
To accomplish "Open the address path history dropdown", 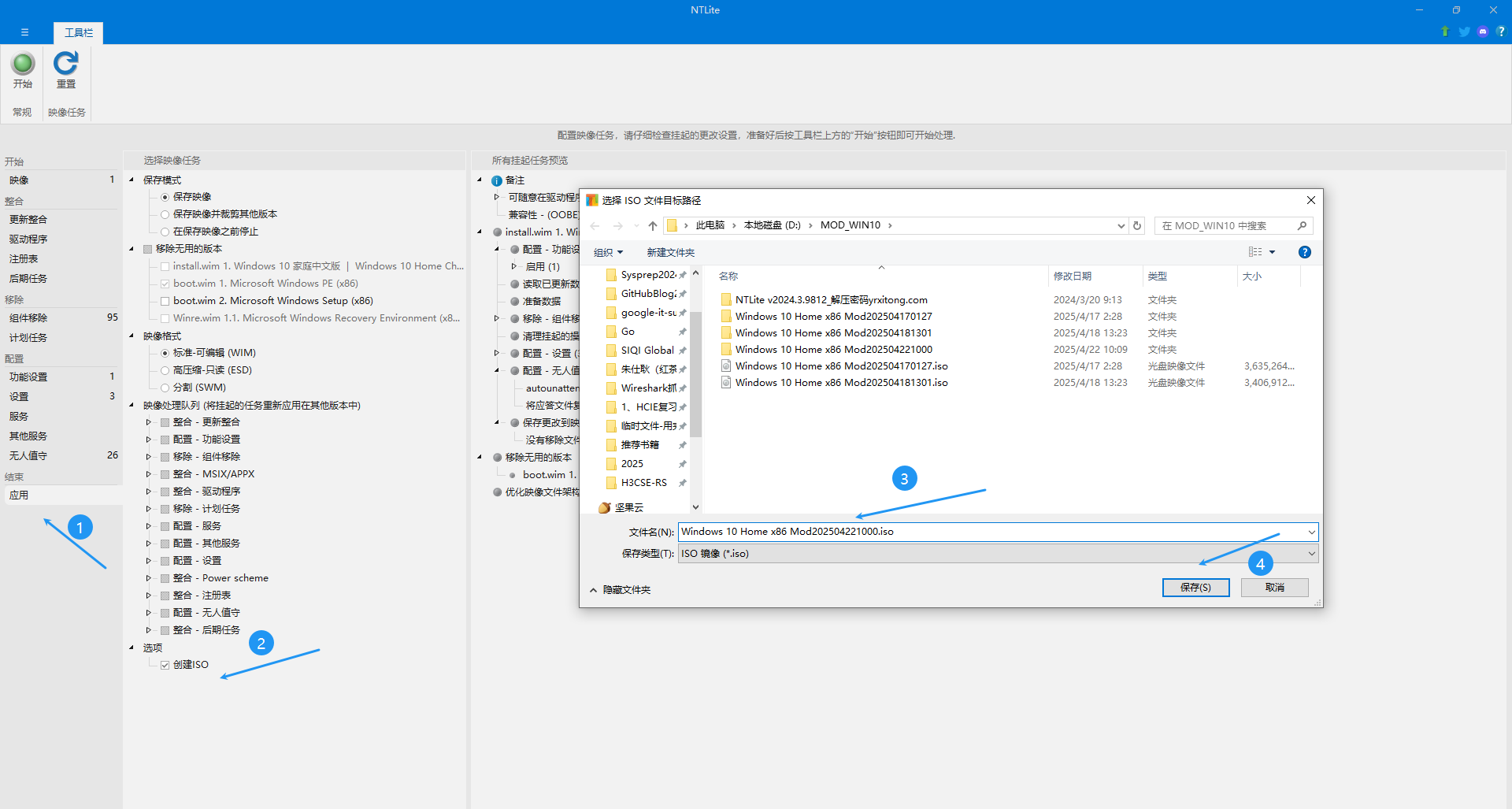I will 1121,226.
